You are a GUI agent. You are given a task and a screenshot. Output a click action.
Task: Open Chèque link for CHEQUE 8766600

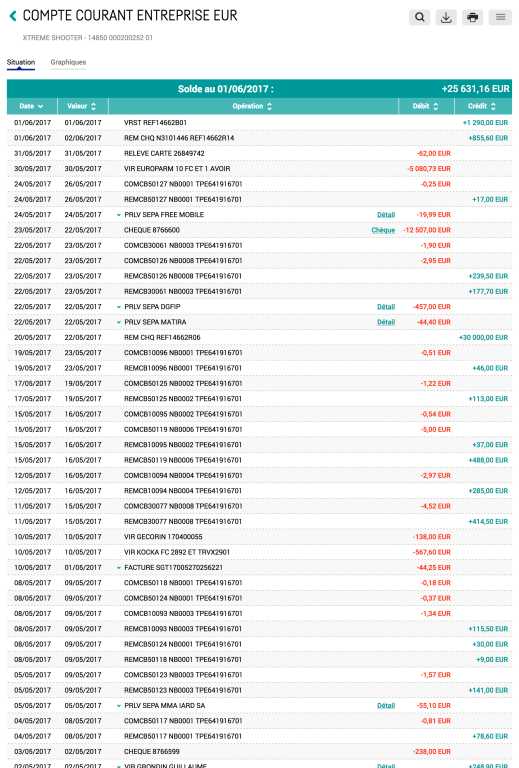pyautogui.click(x=383, y=230)
